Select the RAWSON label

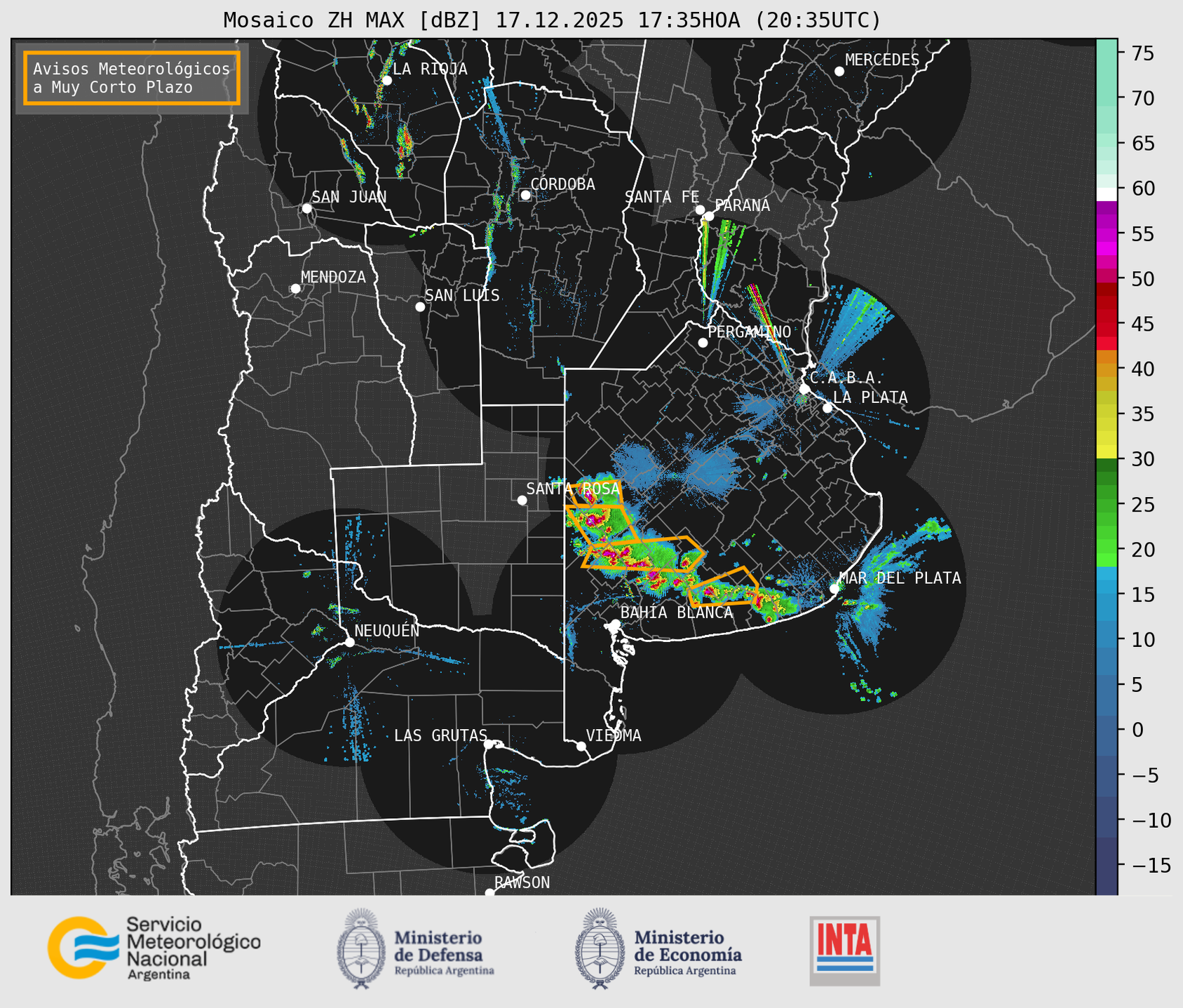click(x=522, y=883)
